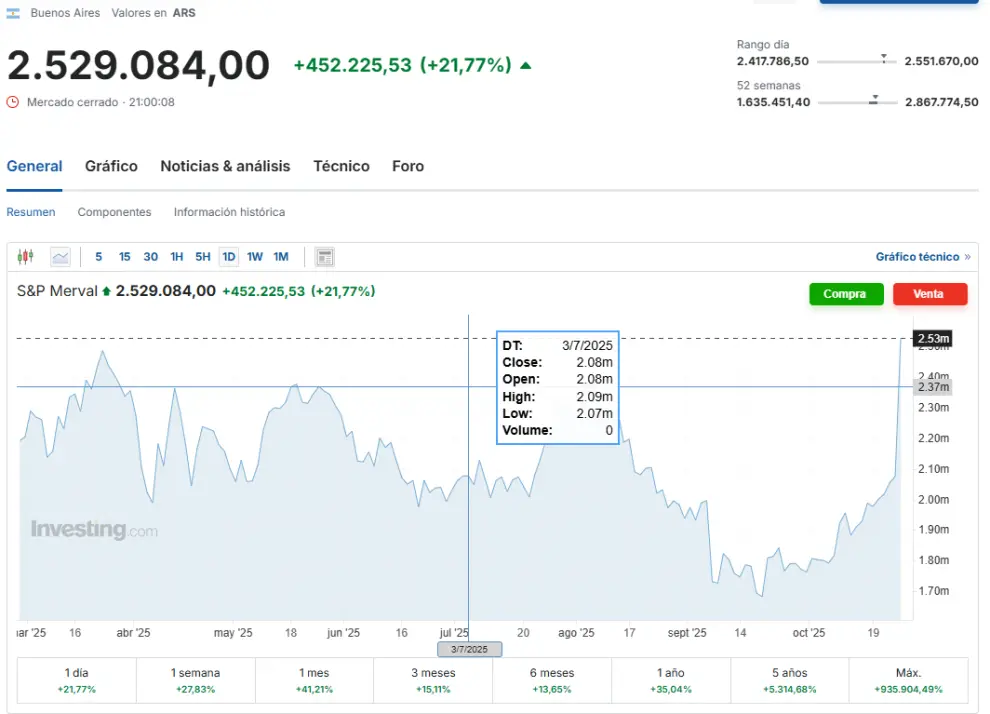Select the Máx. performance range
The image size is (990, 714).
[909, 680]
